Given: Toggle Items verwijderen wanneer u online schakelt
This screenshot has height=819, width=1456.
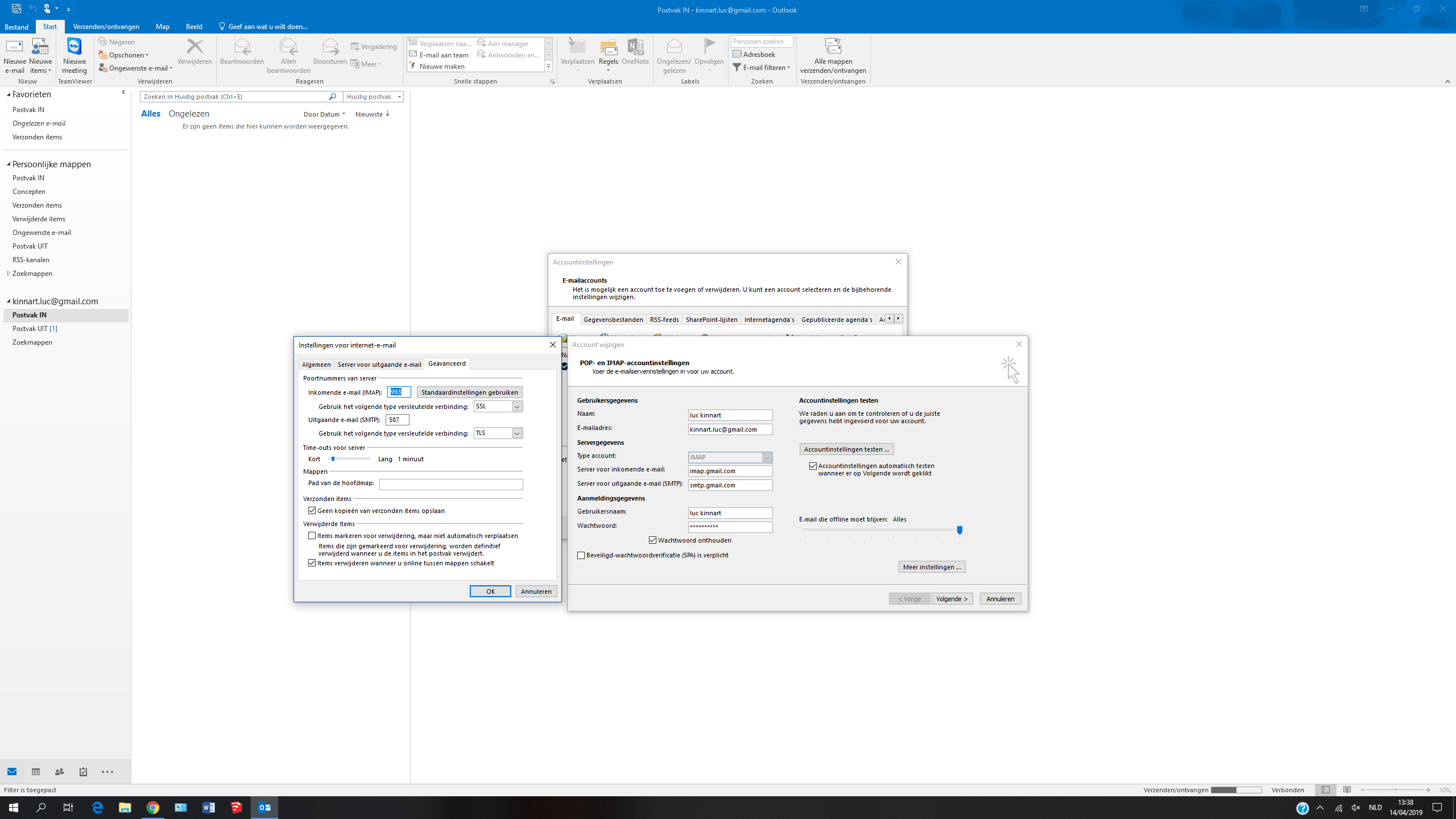Looking at the screenshot, I should coord(312,563).
